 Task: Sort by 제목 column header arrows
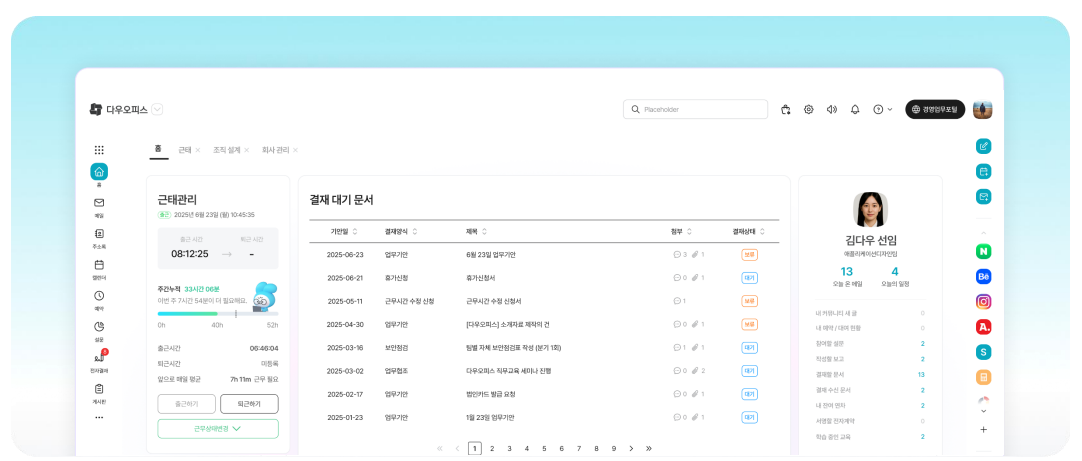coord(484,231)
